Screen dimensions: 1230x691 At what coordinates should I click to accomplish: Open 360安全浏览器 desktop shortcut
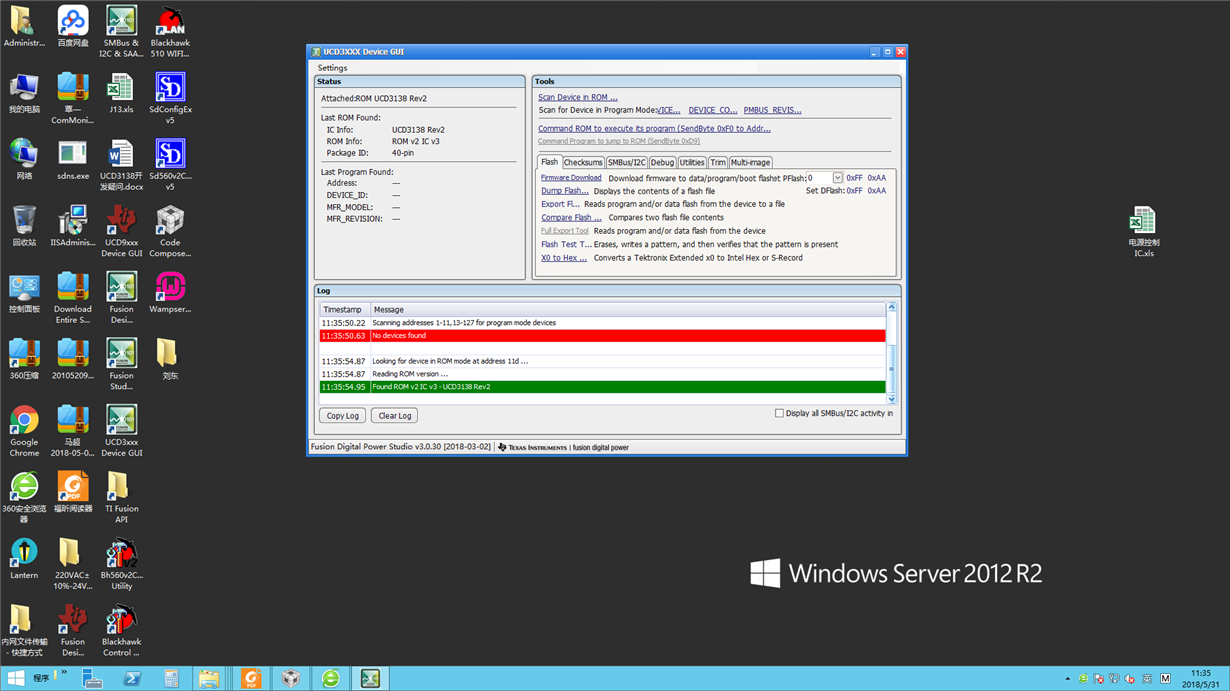[24, 497]
